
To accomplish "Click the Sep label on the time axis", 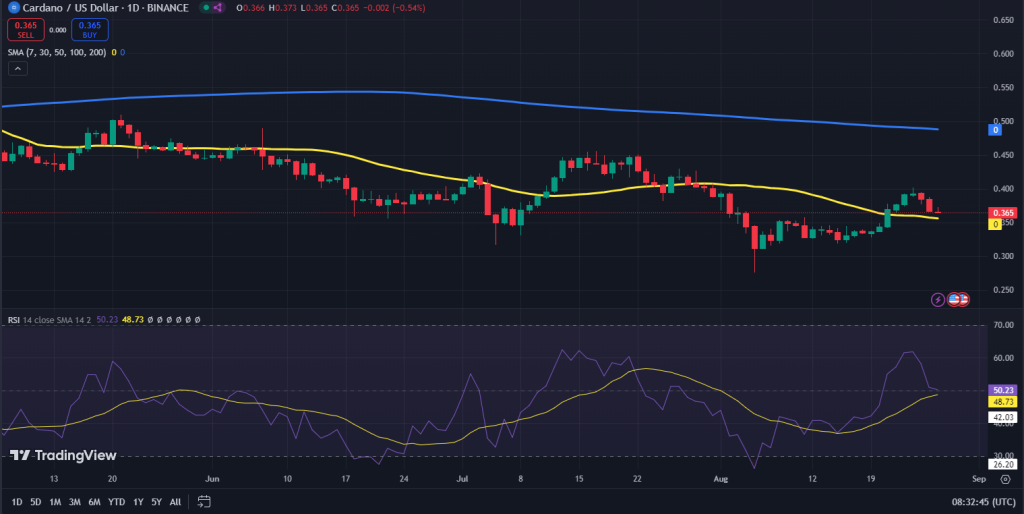I will 978,479.
